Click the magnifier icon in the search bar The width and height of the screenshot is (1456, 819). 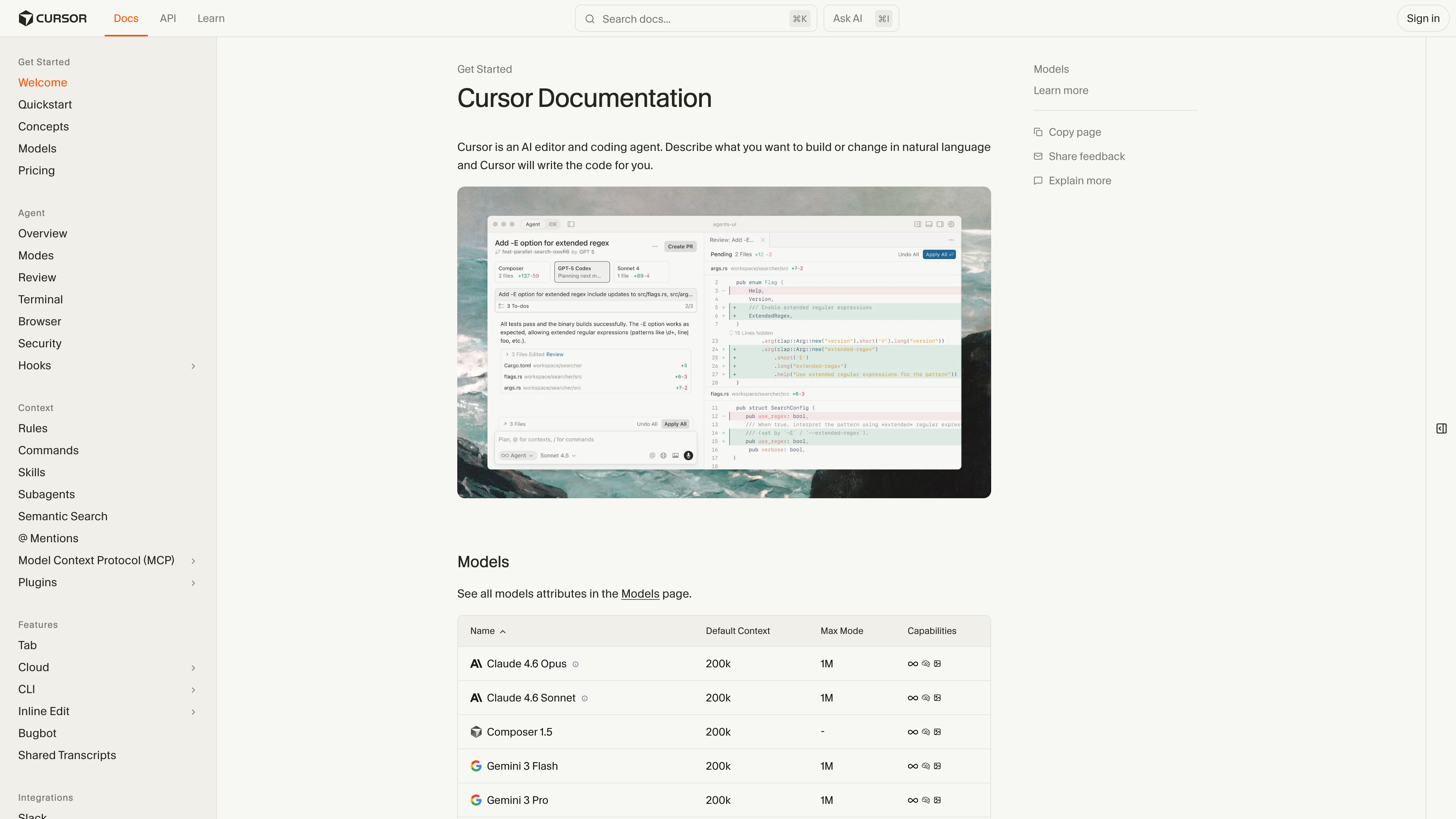(590, 19)
